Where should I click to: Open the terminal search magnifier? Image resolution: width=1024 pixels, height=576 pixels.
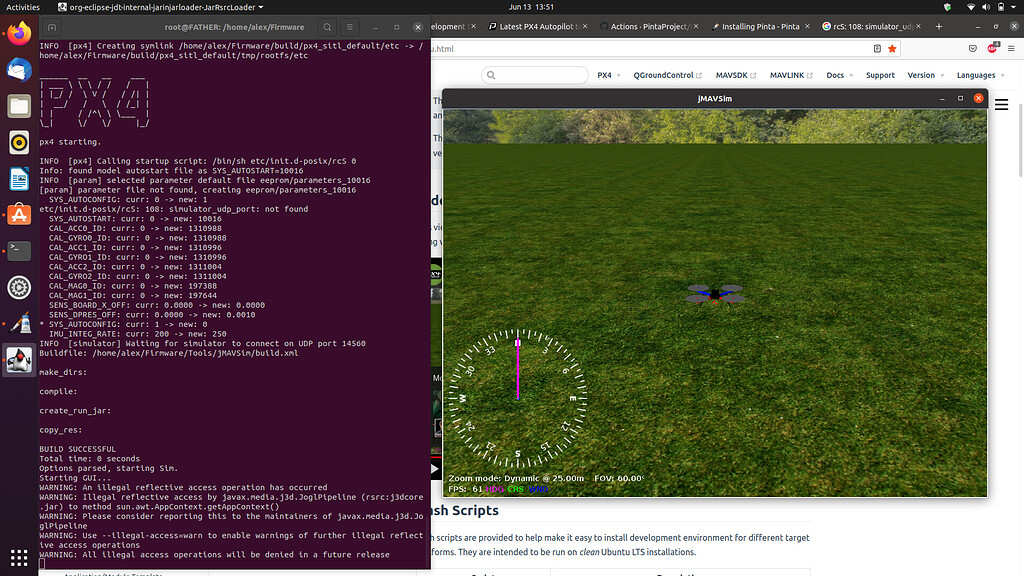click(x=326, y=27)
